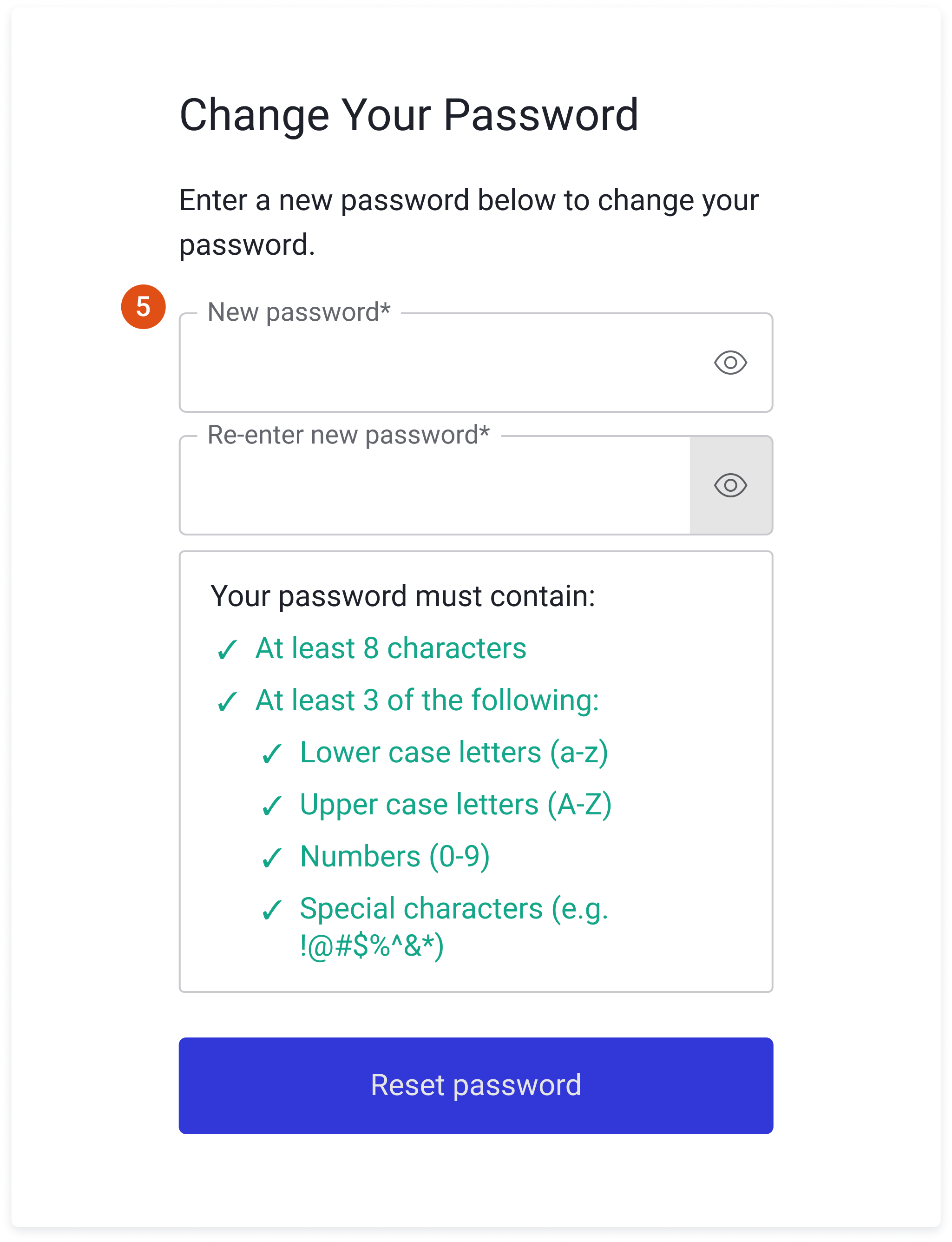Show password in New password field
Image resolution: width=952 pixels, height=1242 pixels.
(x=730, y=362)
